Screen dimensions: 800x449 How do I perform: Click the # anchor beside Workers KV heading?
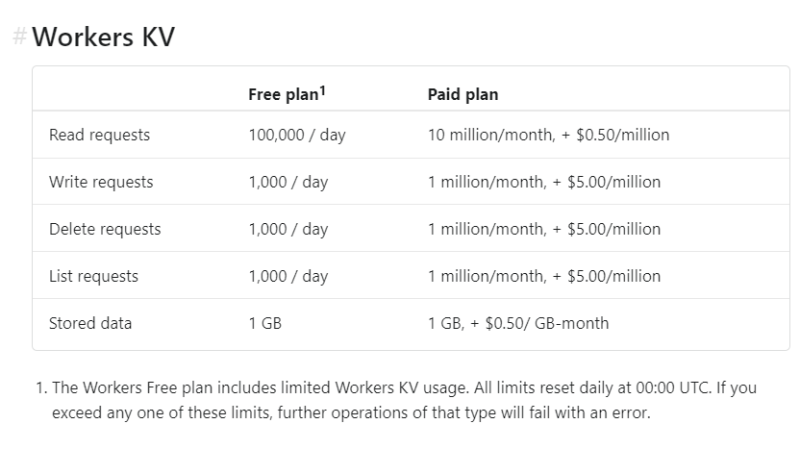point(19,38)
